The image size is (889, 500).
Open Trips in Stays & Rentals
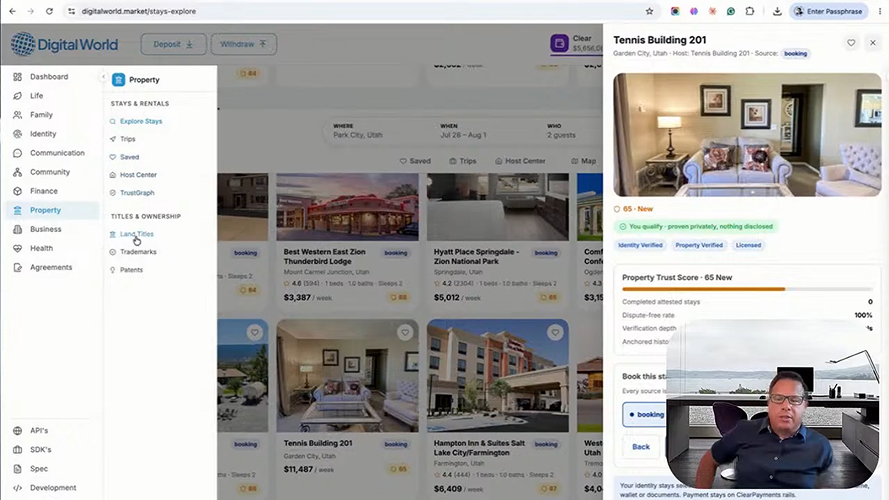click(128, 139)
